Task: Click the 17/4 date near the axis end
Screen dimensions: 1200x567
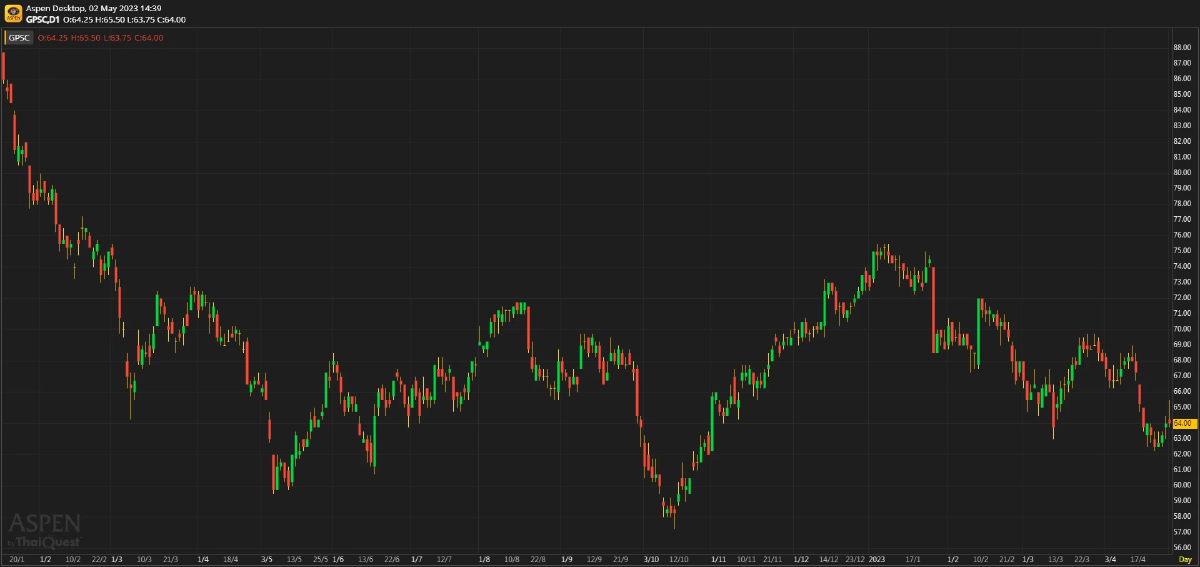Action: click(x=1140, y=559)
